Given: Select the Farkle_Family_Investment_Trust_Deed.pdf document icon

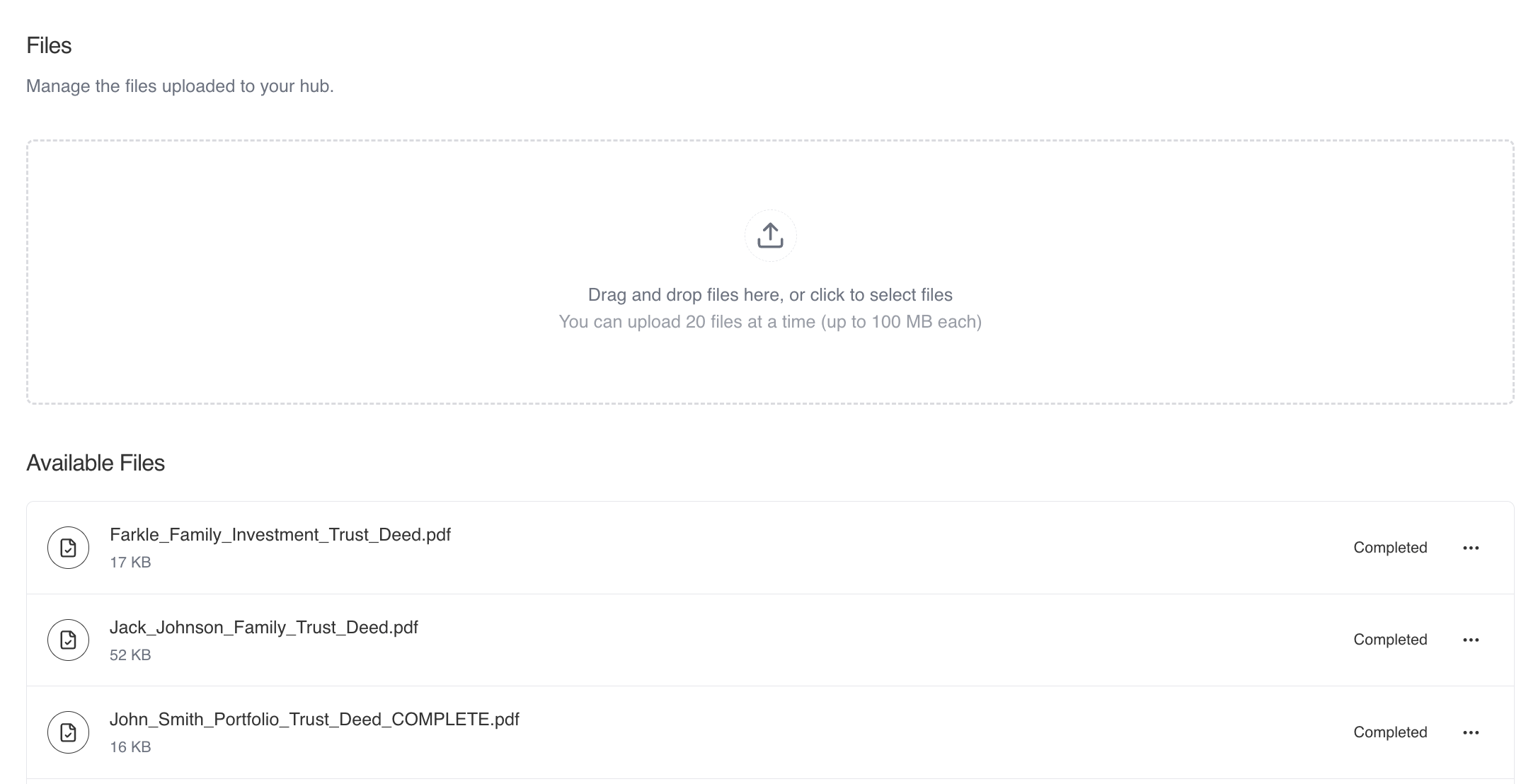Looking at the screenshot, I should [x=67, y=547].
